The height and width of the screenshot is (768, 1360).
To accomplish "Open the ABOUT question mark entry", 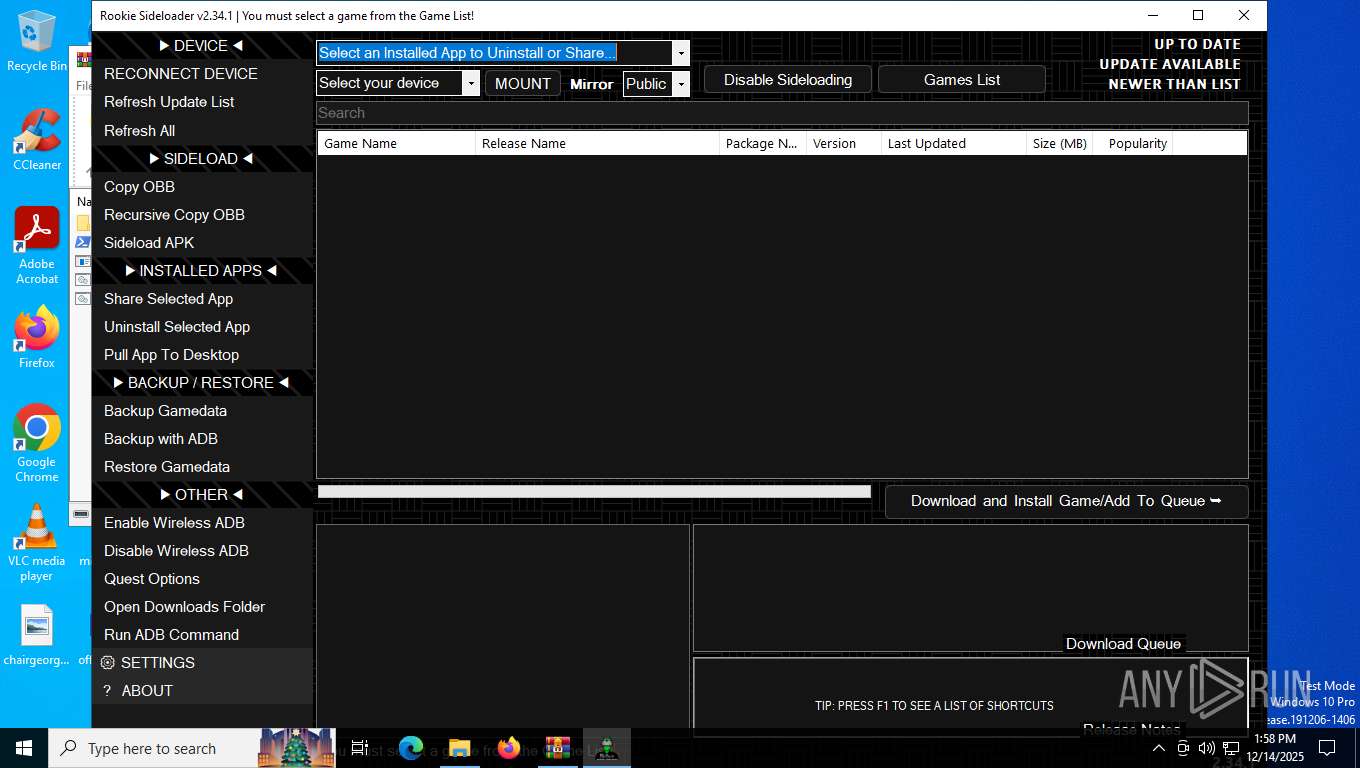I will 203,690.
